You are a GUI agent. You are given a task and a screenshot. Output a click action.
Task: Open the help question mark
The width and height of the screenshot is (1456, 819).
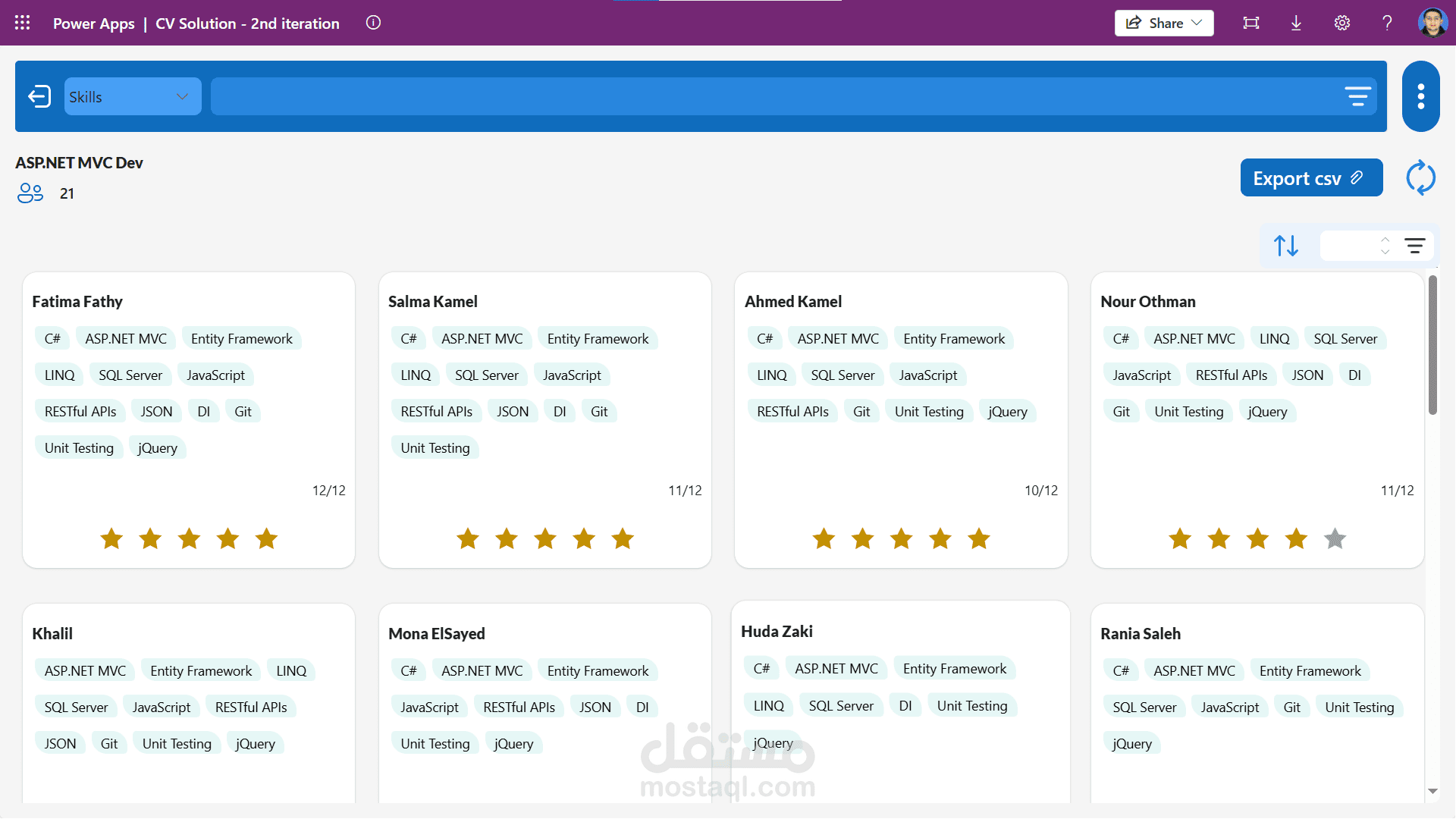click(1387, 23)
